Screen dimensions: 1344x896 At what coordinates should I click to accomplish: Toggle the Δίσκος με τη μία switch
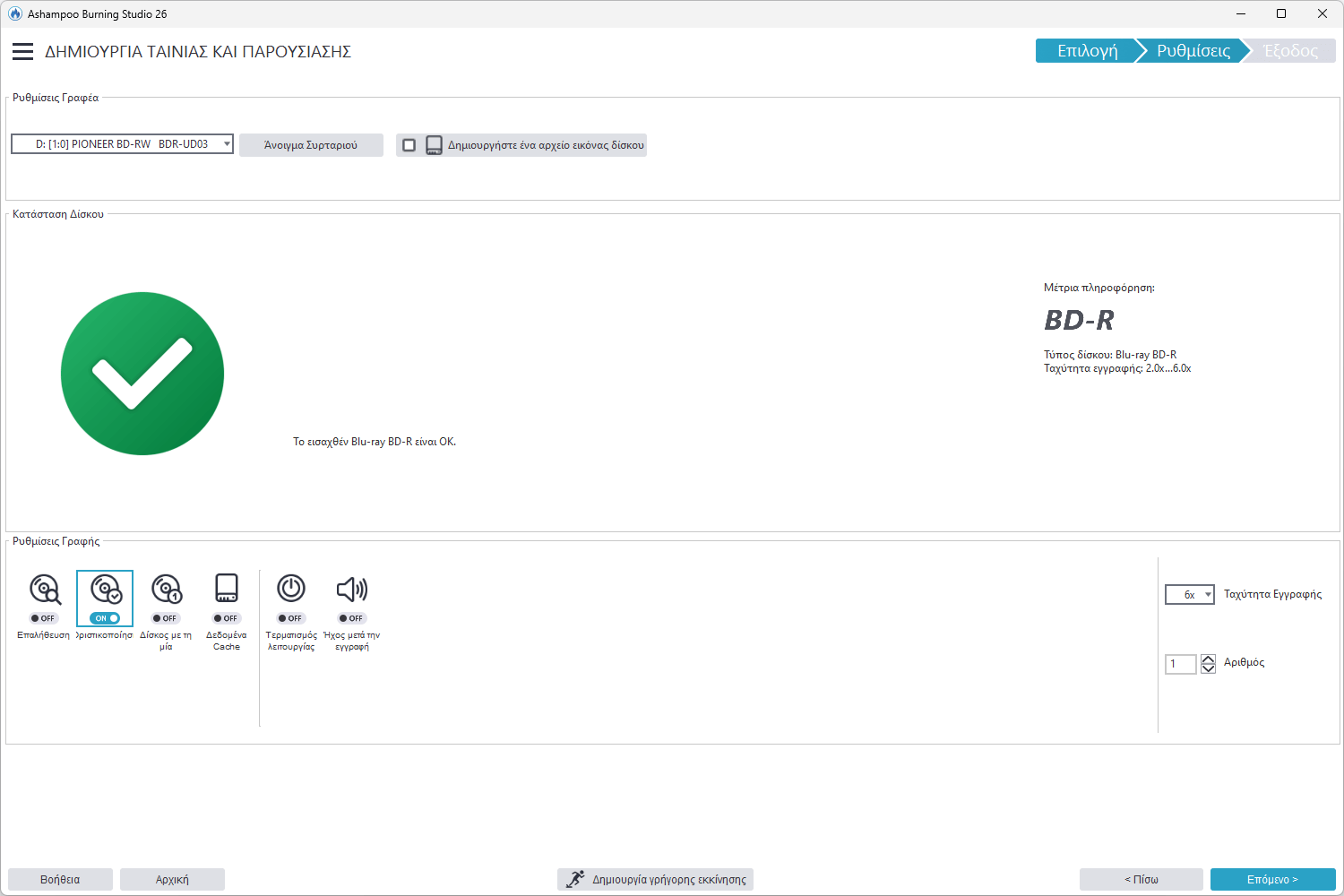[x=165, y=618]
